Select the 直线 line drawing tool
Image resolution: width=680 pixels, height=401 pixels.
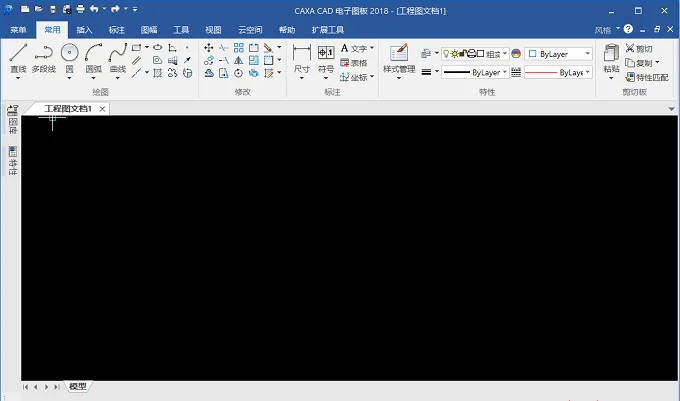[18, 58]
